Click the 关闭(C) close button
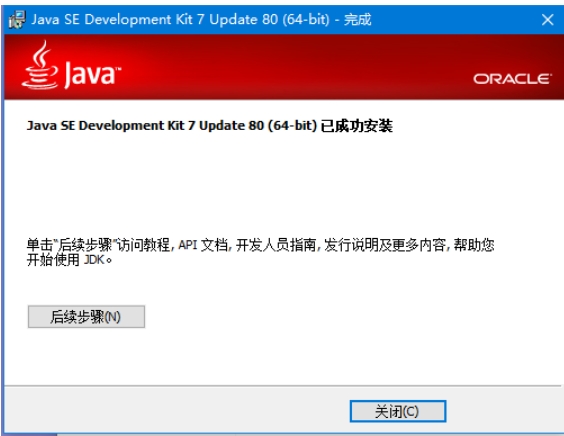Viewport: 564px width, 436px height. tap(398, 411)
